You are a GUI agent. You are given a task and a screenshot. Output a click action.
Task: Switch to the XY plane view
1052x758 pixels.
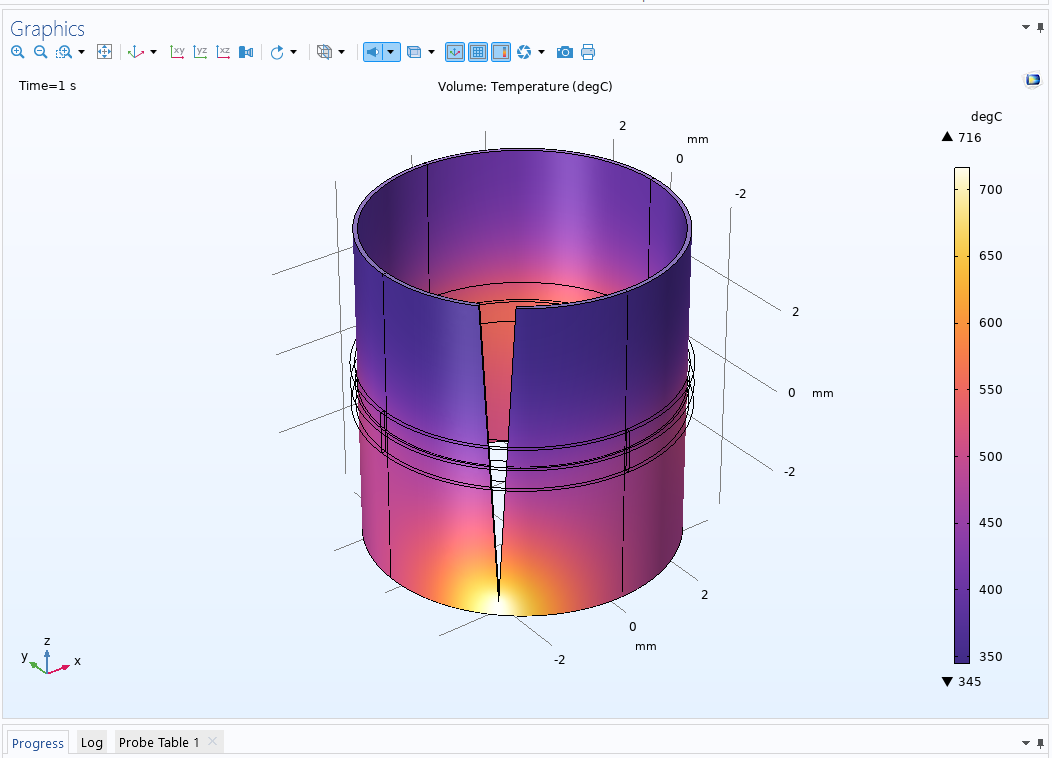177,52
